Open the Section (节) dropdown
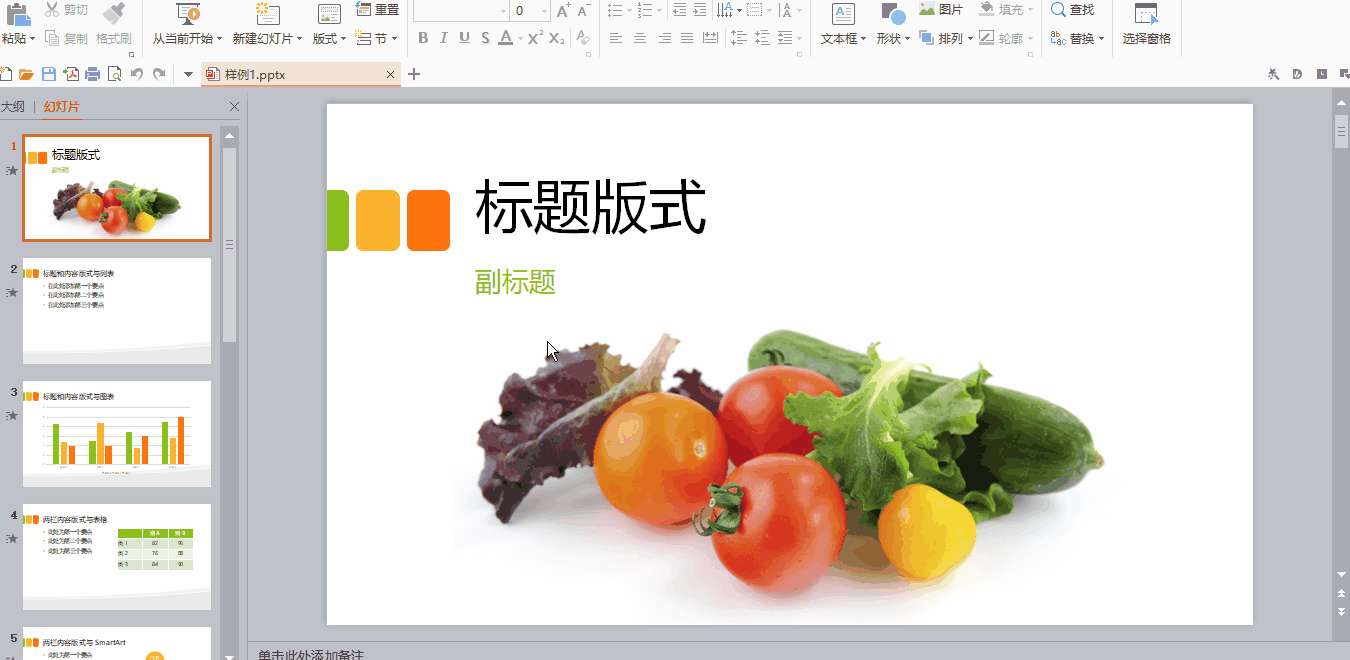Image resolution: width=1350 pixels, height=660 pixels. (x=377, y=39)
